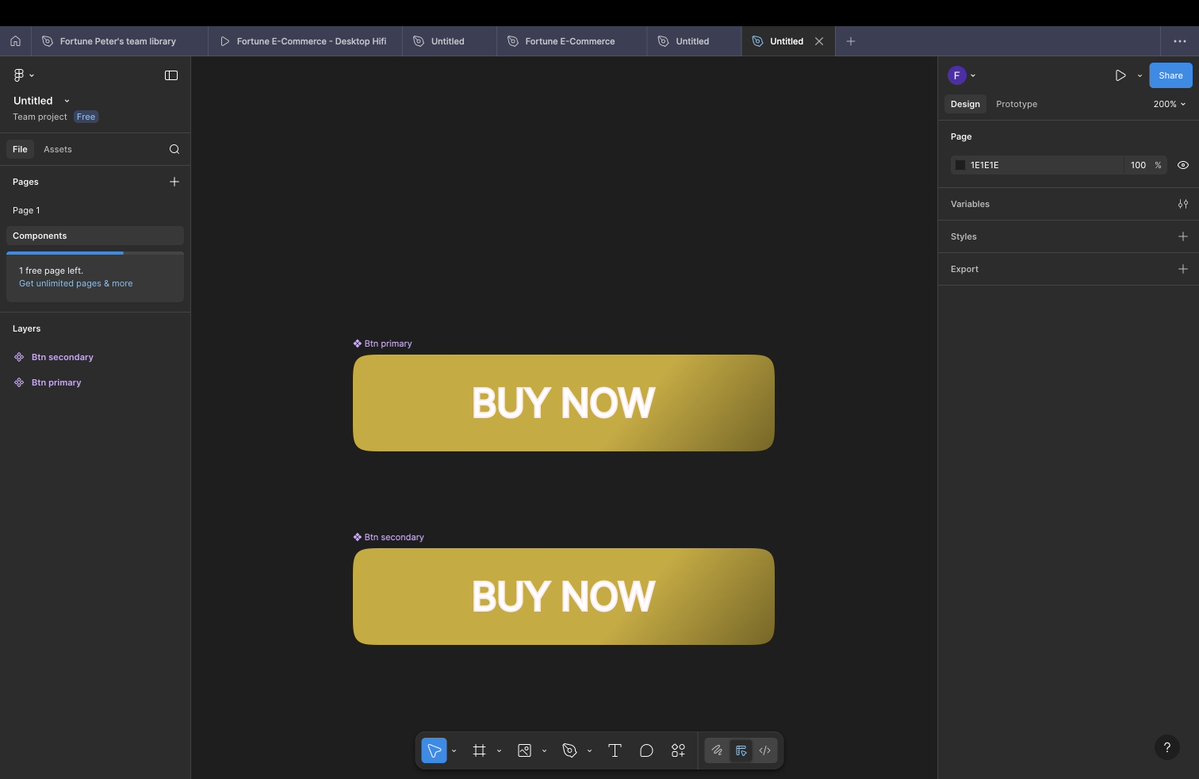Open the Assets tab
Screen dimensions: 1199x779
coord(57,149)
